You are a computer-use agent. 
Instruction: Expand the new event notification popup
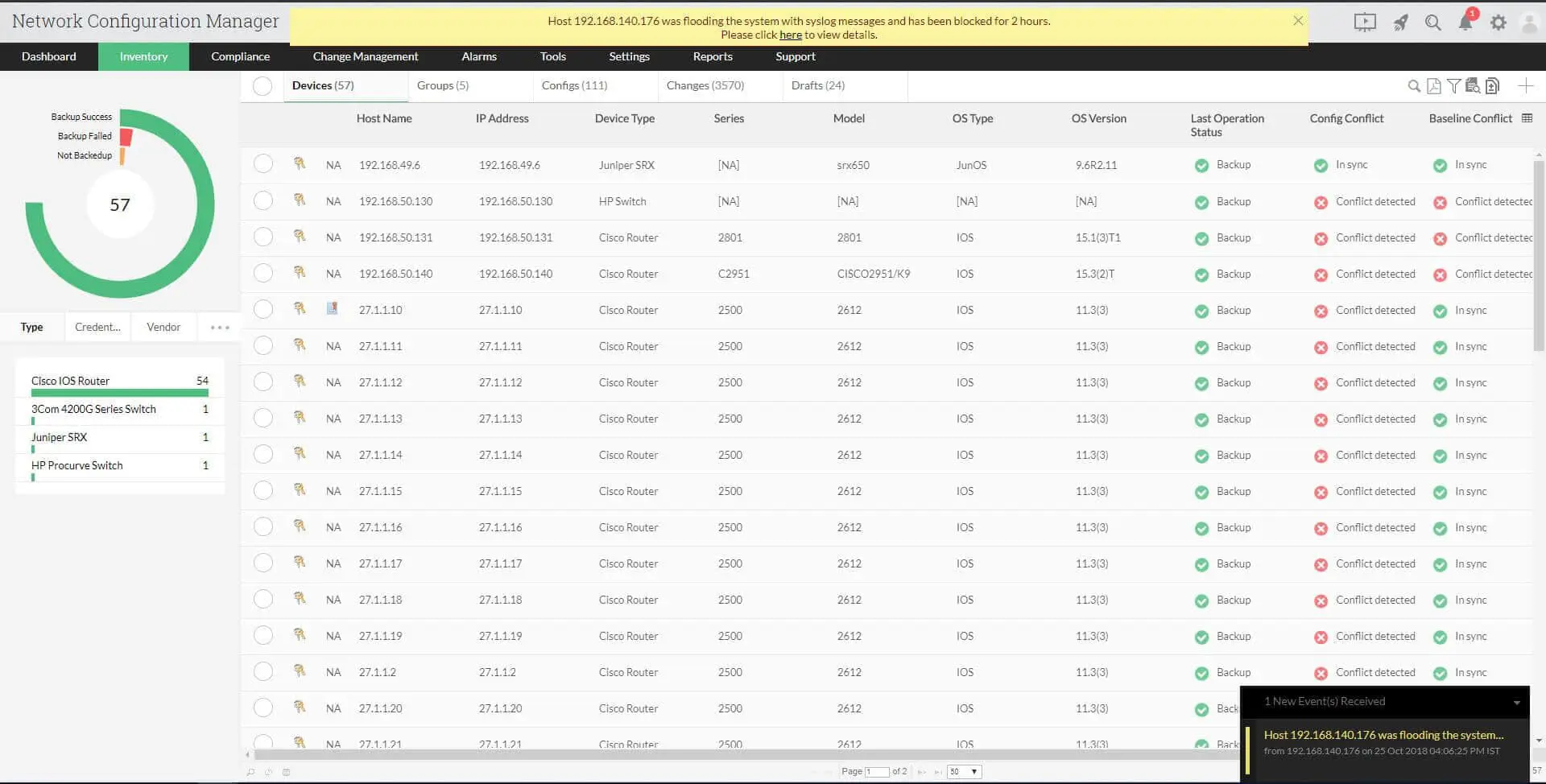(x=1517, y=701)
